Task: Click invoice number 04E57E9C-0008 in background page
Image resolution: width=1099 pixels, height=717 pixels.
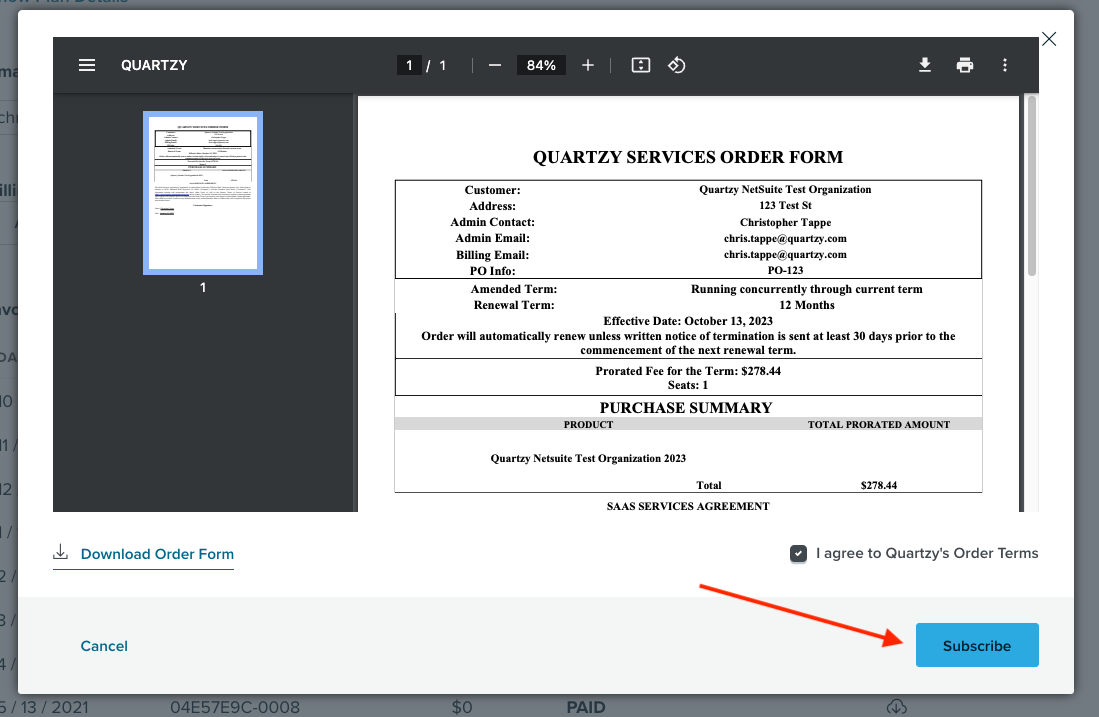Action: [x=235, y=707]
